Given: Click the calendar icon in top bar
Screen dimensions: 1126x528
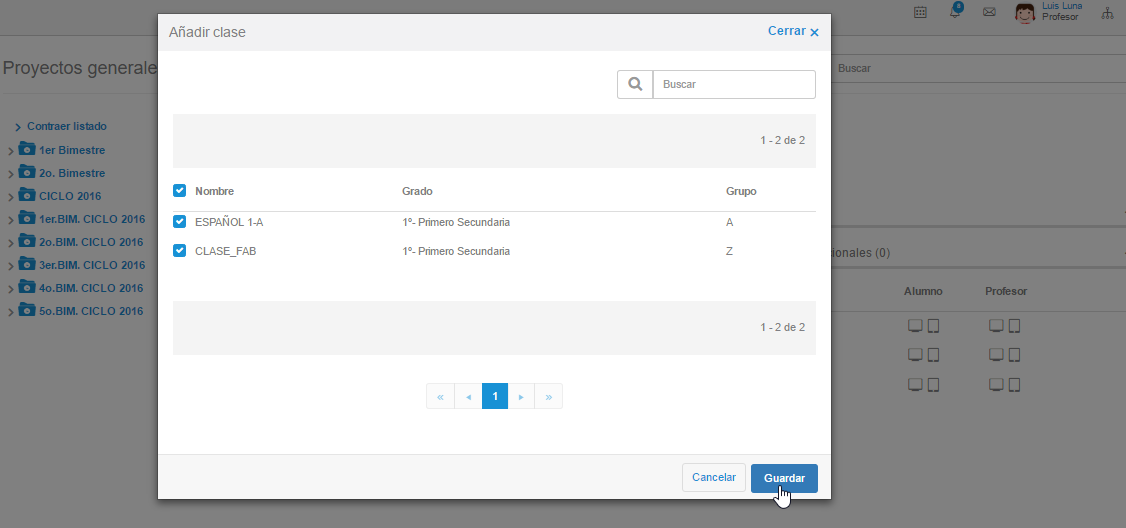Looking at the screenshot, I should (920, 12).
